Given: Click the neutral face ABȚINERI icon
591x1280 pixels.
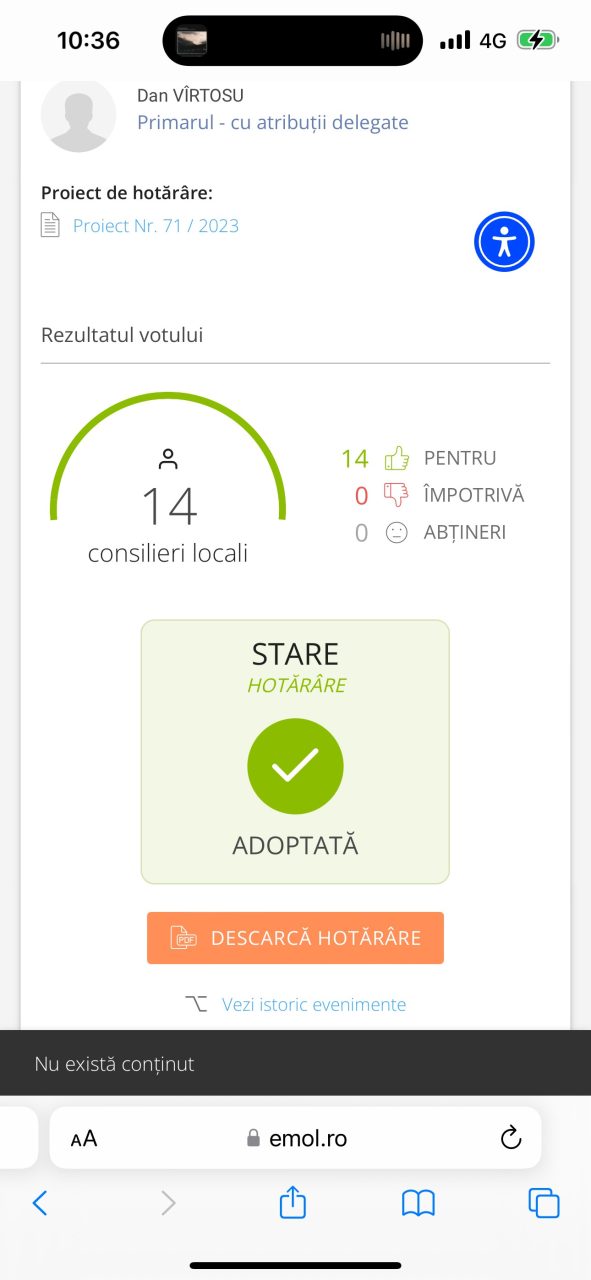Looking at the screenshot, I should (395, 532).
